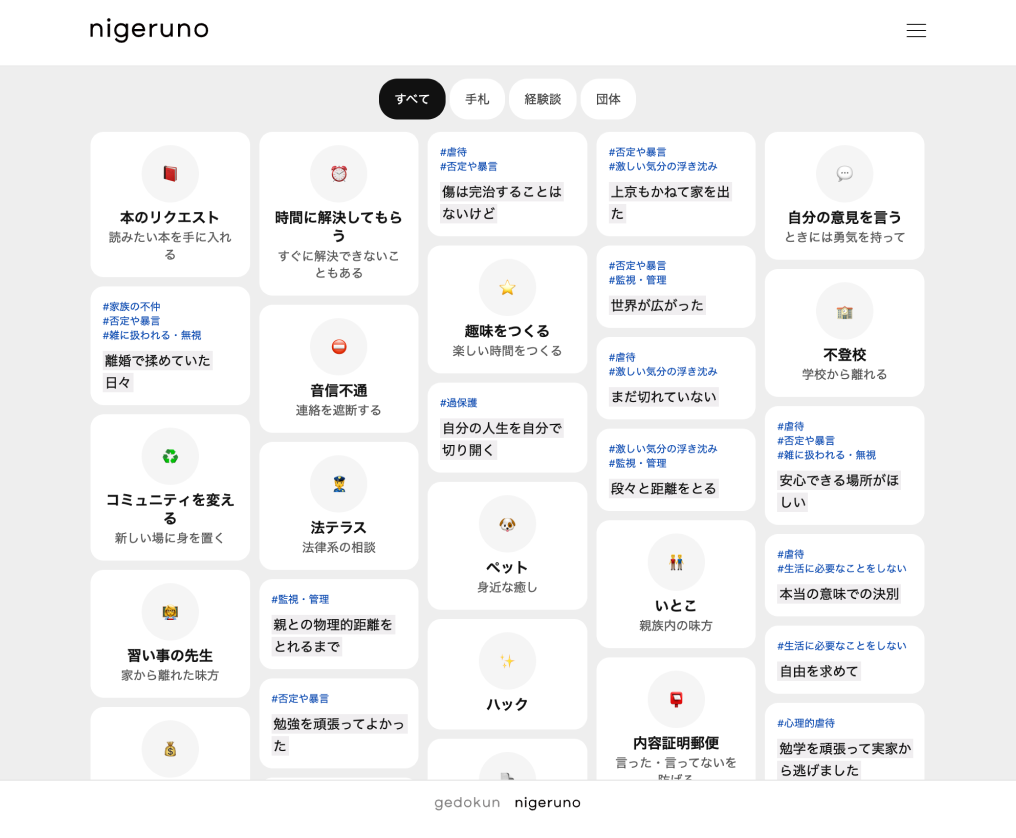Image resolution: width=1016 pixels, height=838 pixels.
Task: Open the 不登校 card
Action: click(844, 333)
